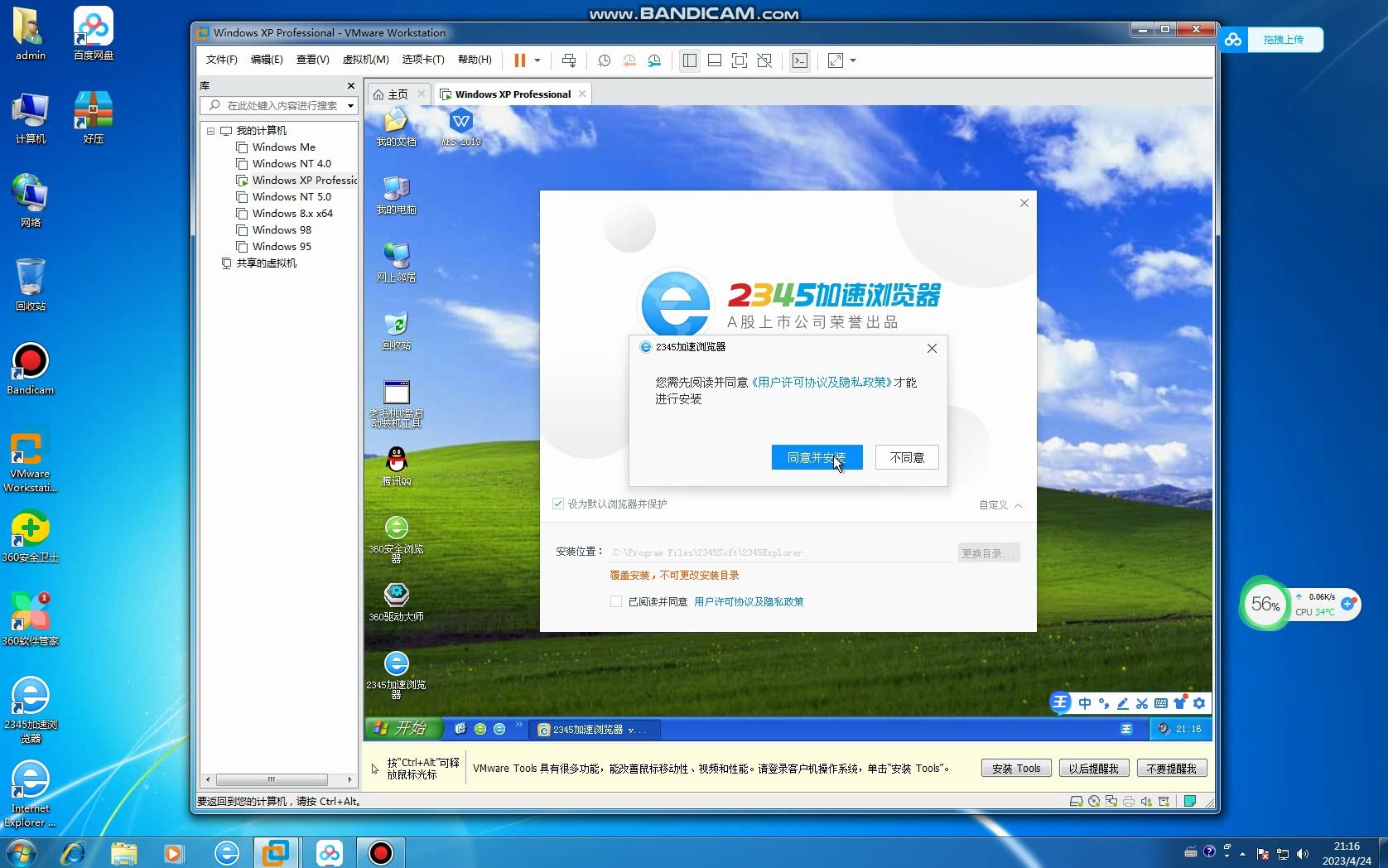Image resolution: width=1388 pixels, height=868 pixels.
Task: Collapse the 自定义 options expander
Action: [1000, 505]
